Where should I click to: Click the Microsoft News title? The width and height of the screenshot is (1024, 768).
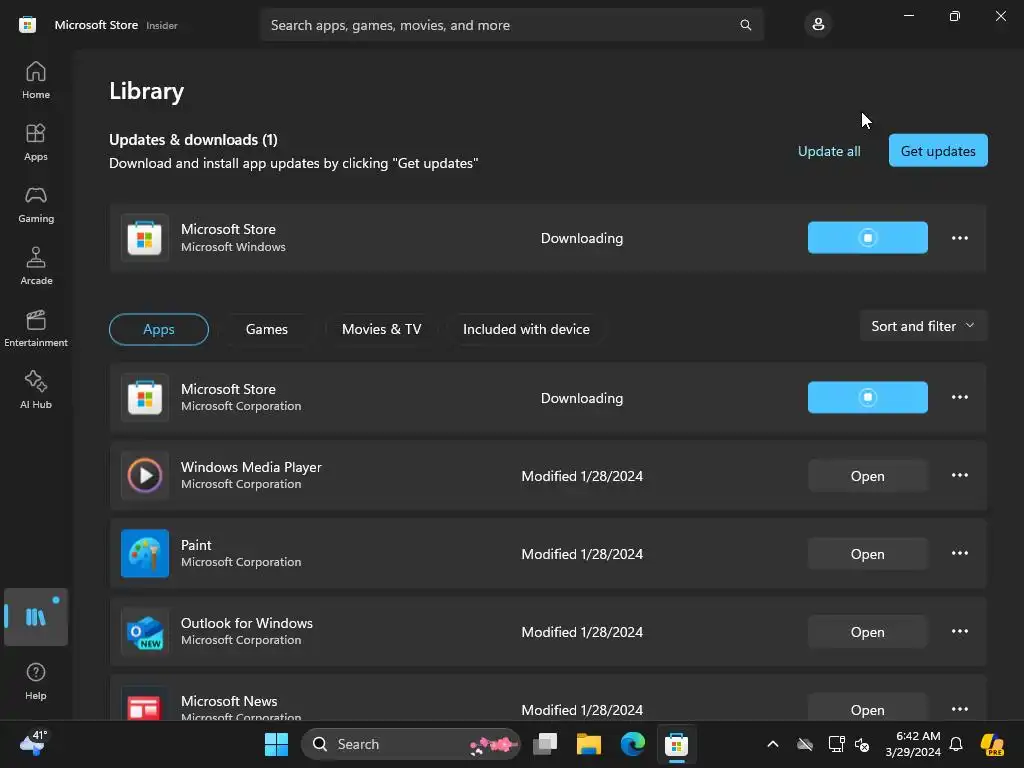pyautogui.click(x=229, y=701)
